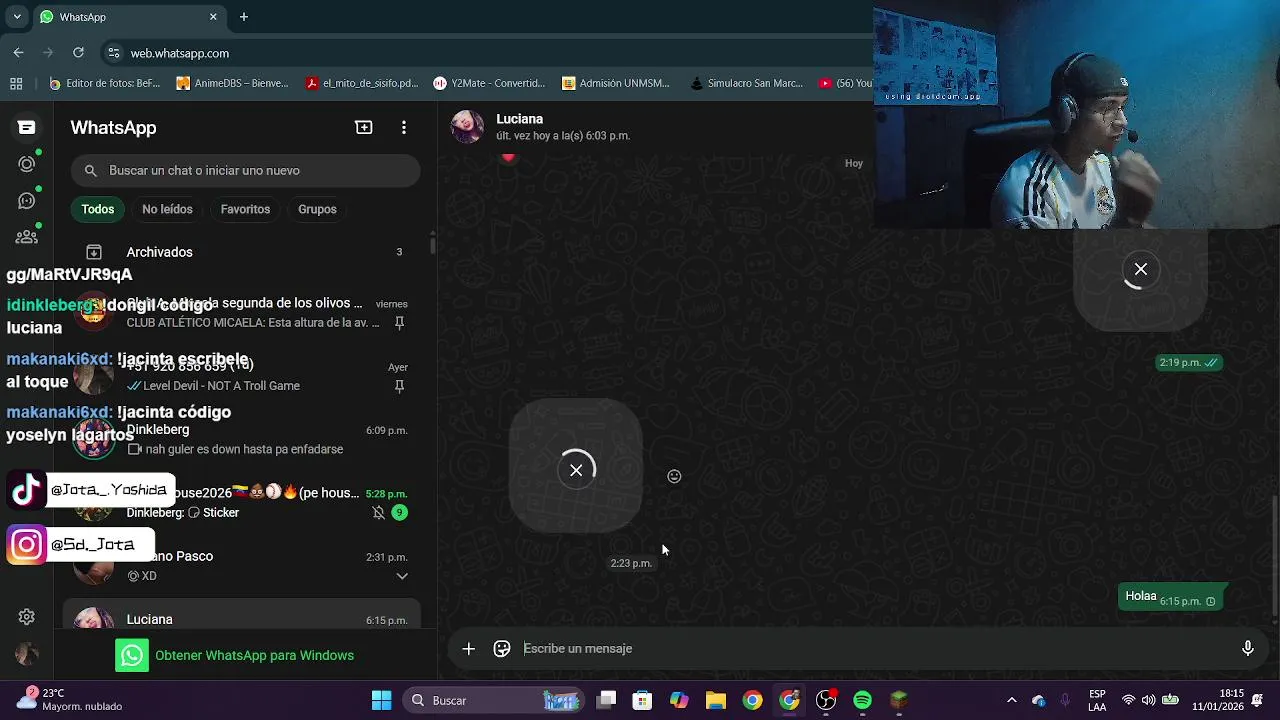Open the Communities icon in sidebar
Screen dimensions: 1280x720
[27, 237]
